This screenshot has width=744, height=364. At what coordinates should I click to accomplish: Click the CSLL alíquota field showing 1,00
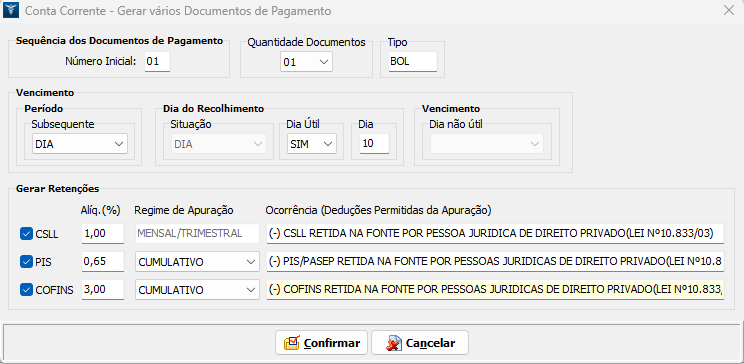point(102,233)
